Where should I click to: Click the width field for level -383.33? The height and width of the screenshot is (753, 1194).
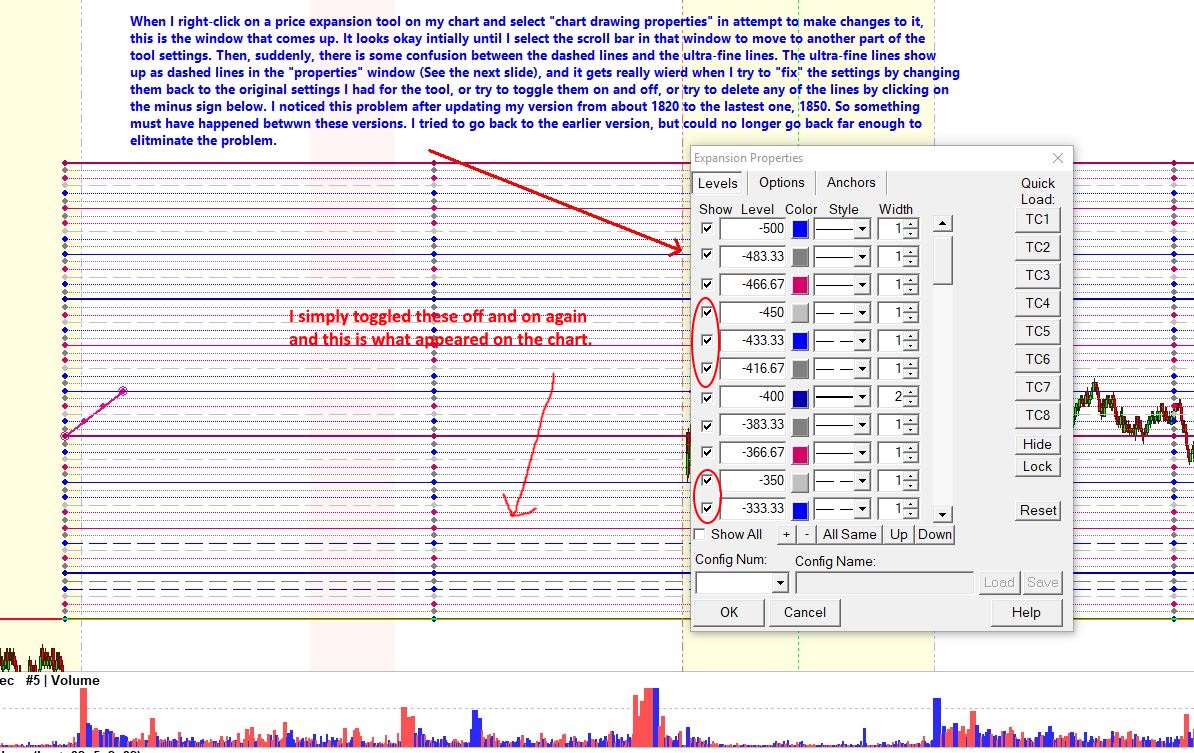(x=891, y=425)
